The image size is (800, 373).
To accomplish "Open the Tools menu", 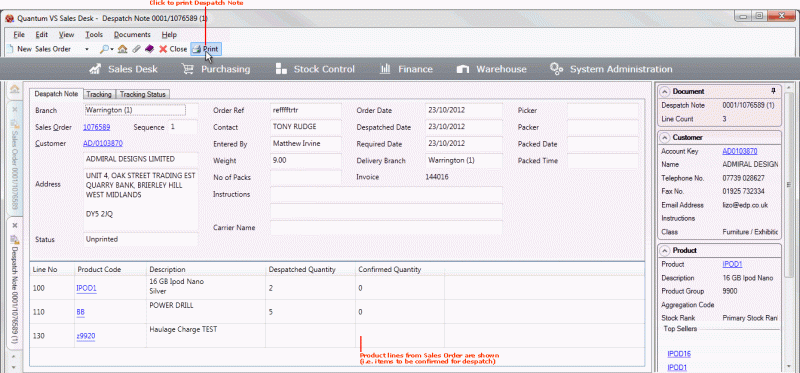I will (x=94, y=35).
